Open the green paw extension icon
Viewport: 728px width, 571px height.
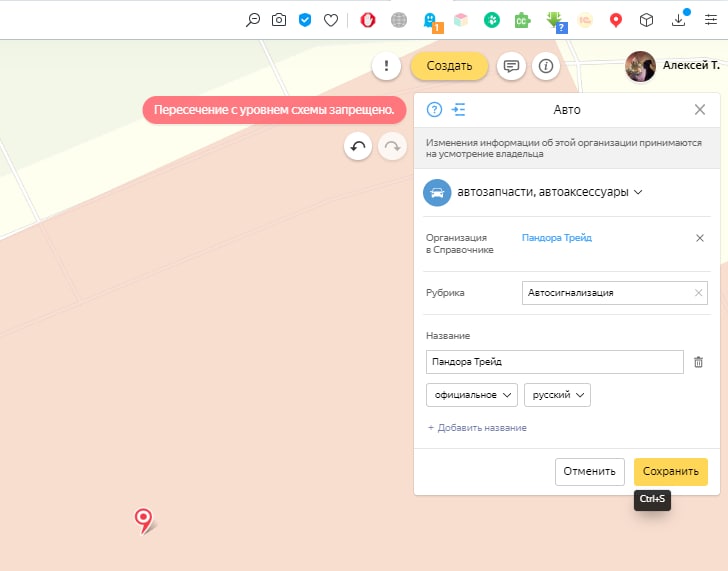492,20
